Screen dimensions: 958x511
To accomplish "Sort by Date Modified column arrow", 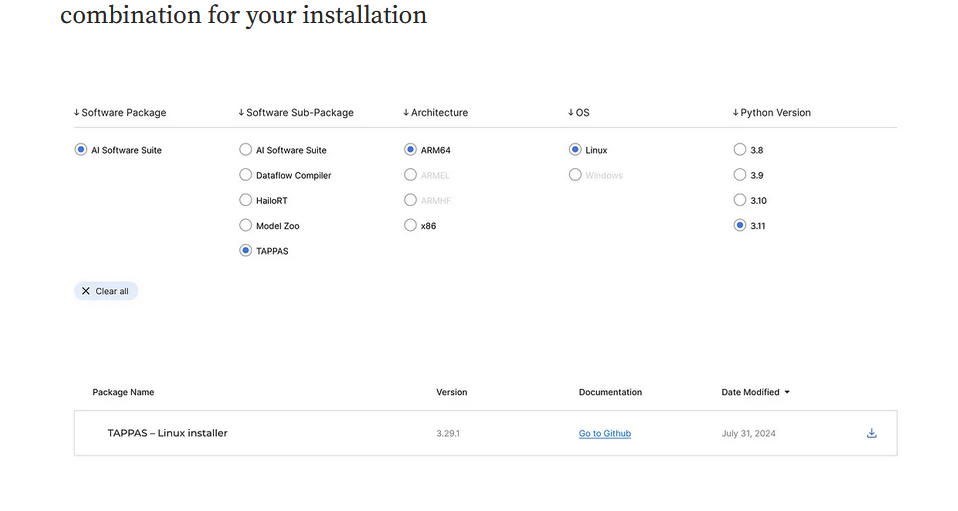I will point(787,392).
